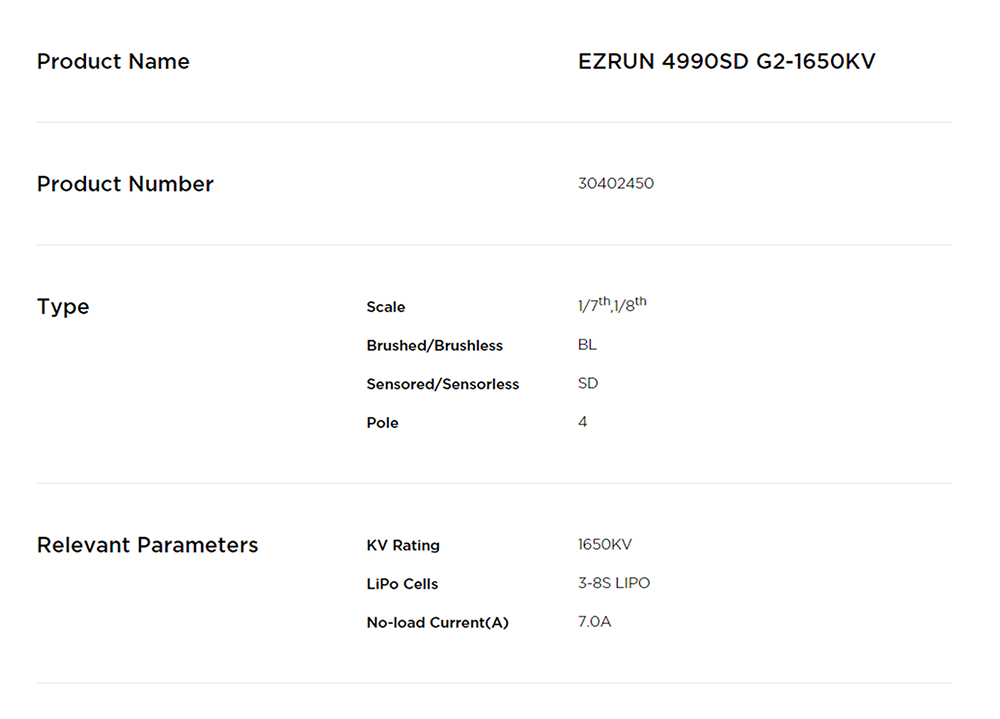The height and width of the screenshot is (719, 1000).
Task: Select the 3-8S LIPO value
Action: (x=614, y=583)
